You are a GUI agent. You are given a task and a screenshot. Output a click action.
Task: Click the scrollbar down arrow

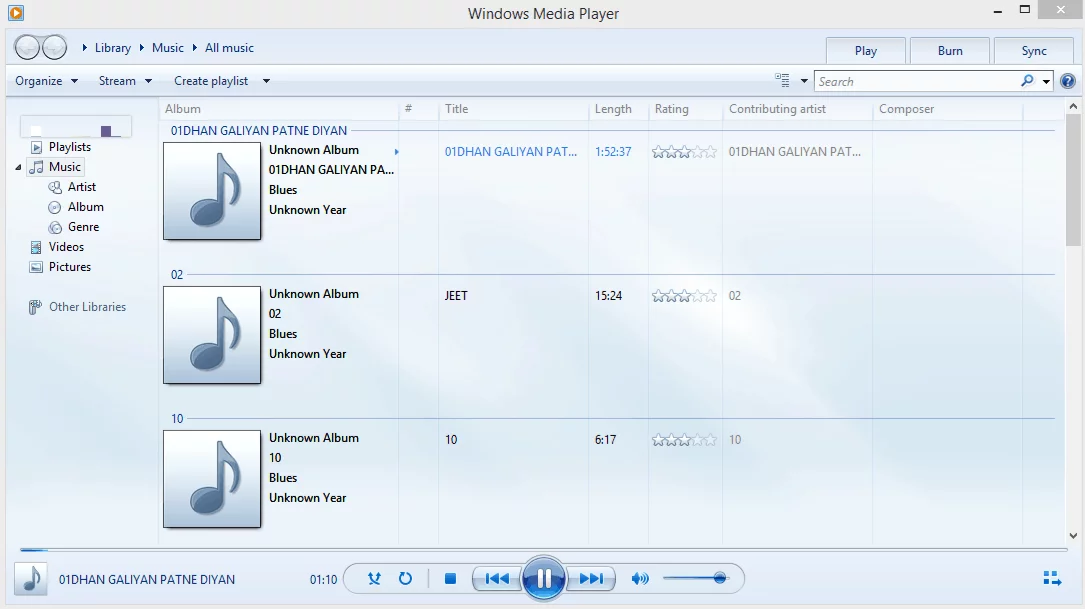pyautogui.click(x=1073, y=536)
